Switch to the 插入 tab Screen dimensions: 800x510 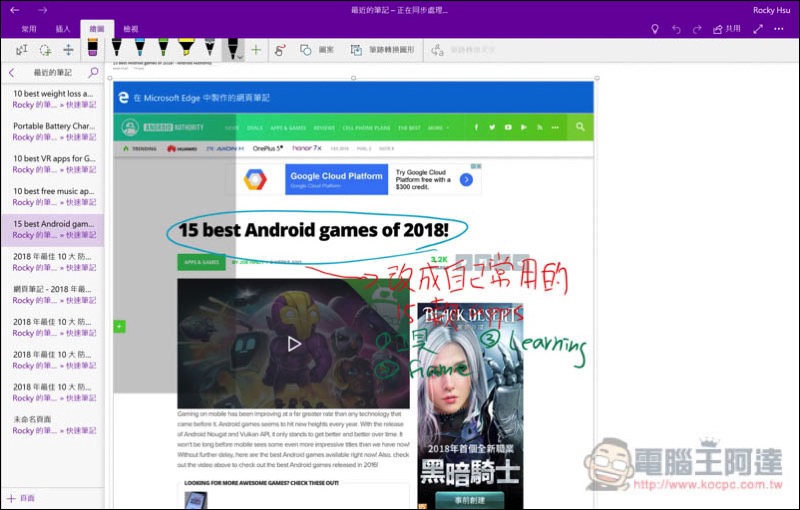point(63,29)
